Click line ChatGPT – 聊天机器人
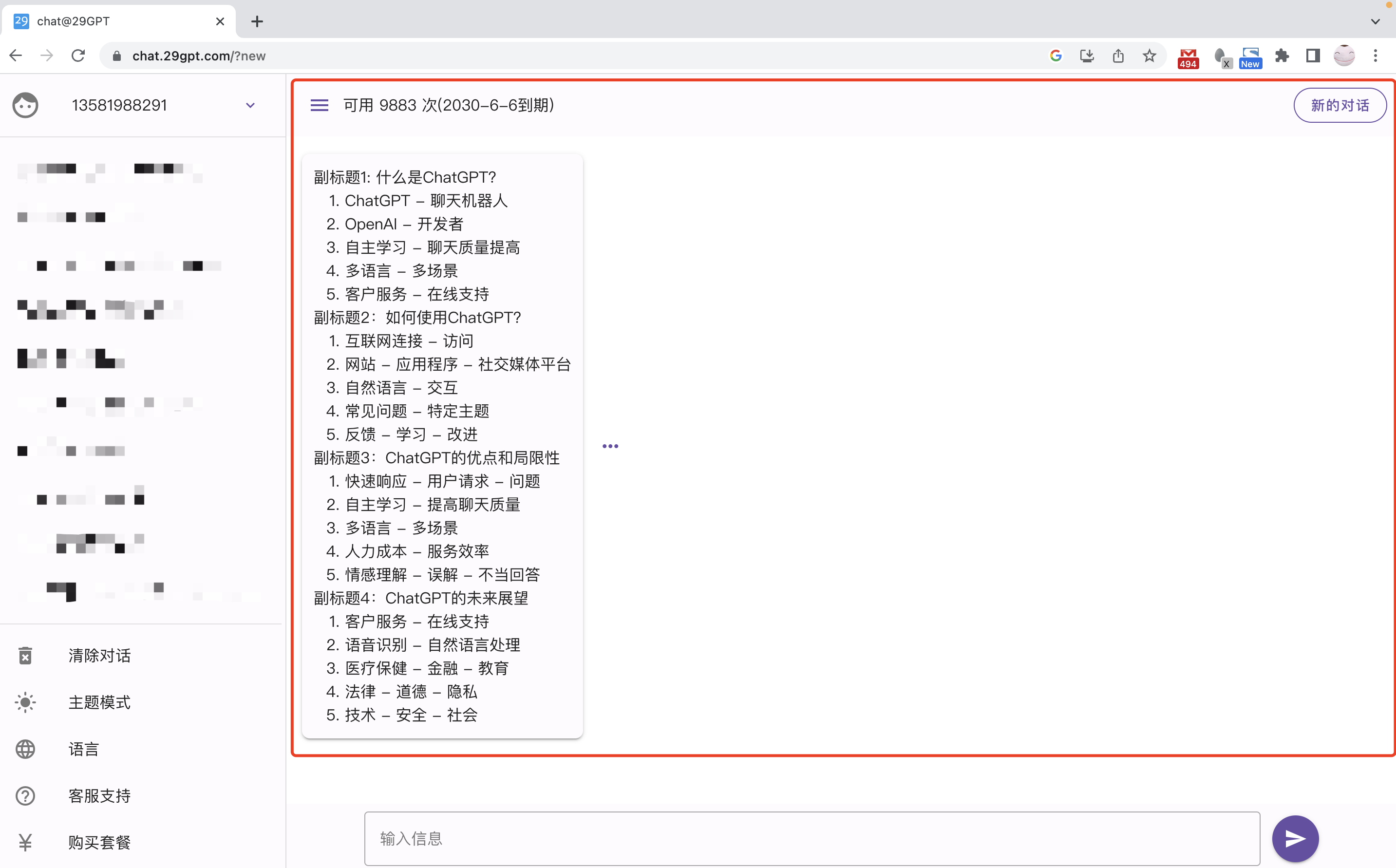Screen dimensions: 1396x868 [426, 200]
